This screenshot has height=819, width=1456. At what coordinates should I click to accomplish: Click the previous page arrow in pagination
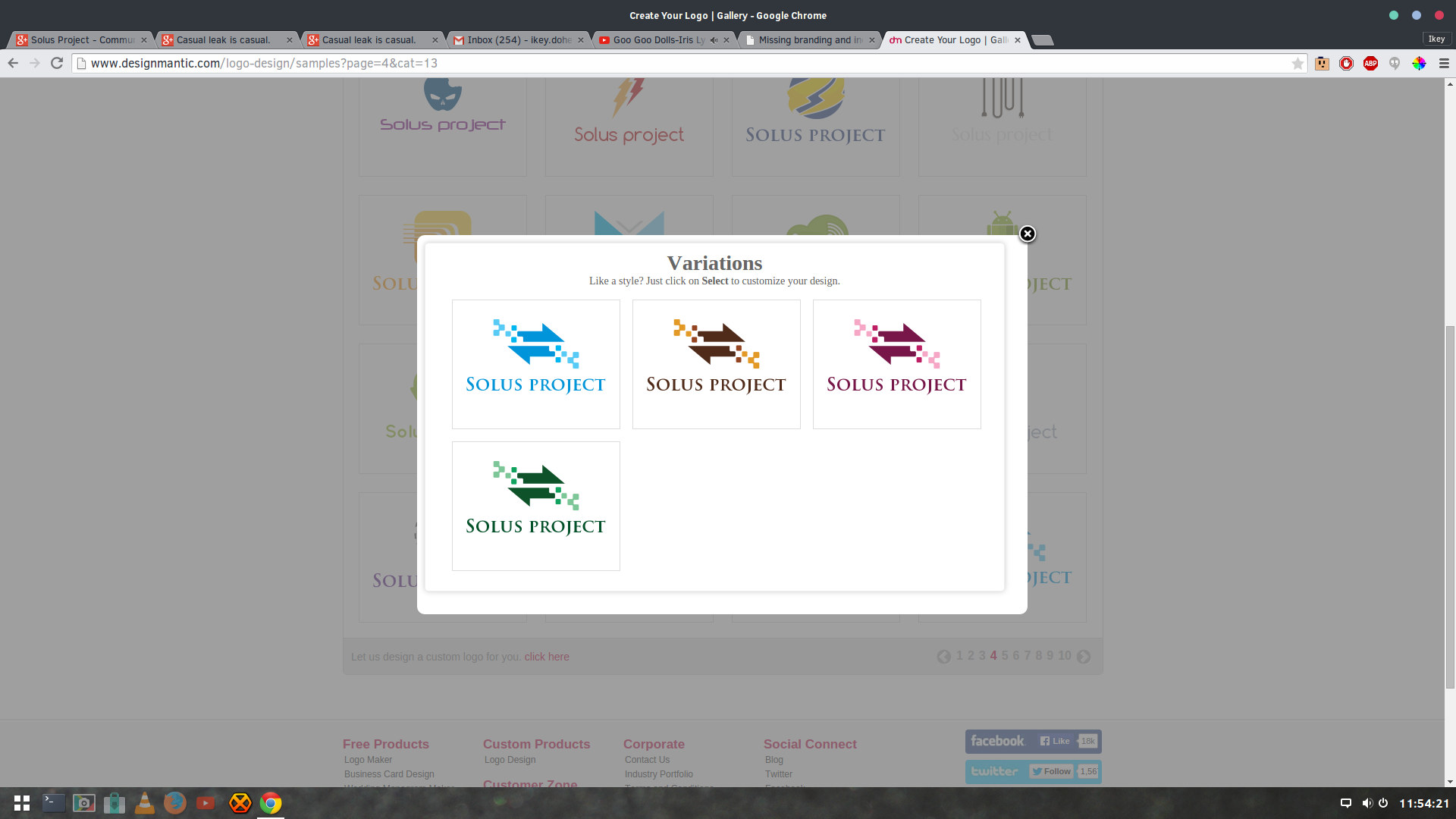(x=943, y=657)
